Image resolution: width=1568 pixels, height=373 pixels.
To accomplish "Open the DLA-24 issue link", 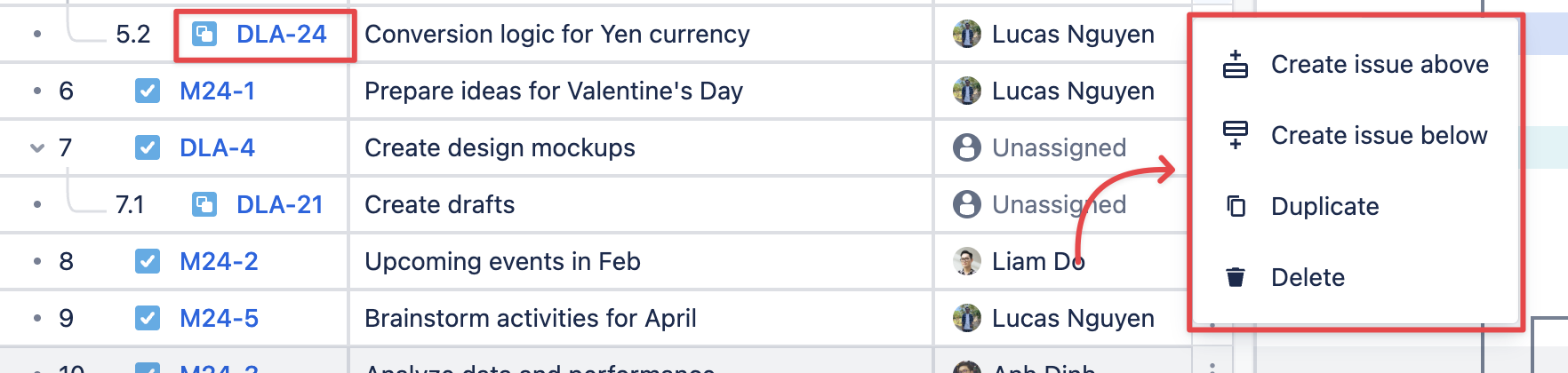I will (x=281, y=35).
